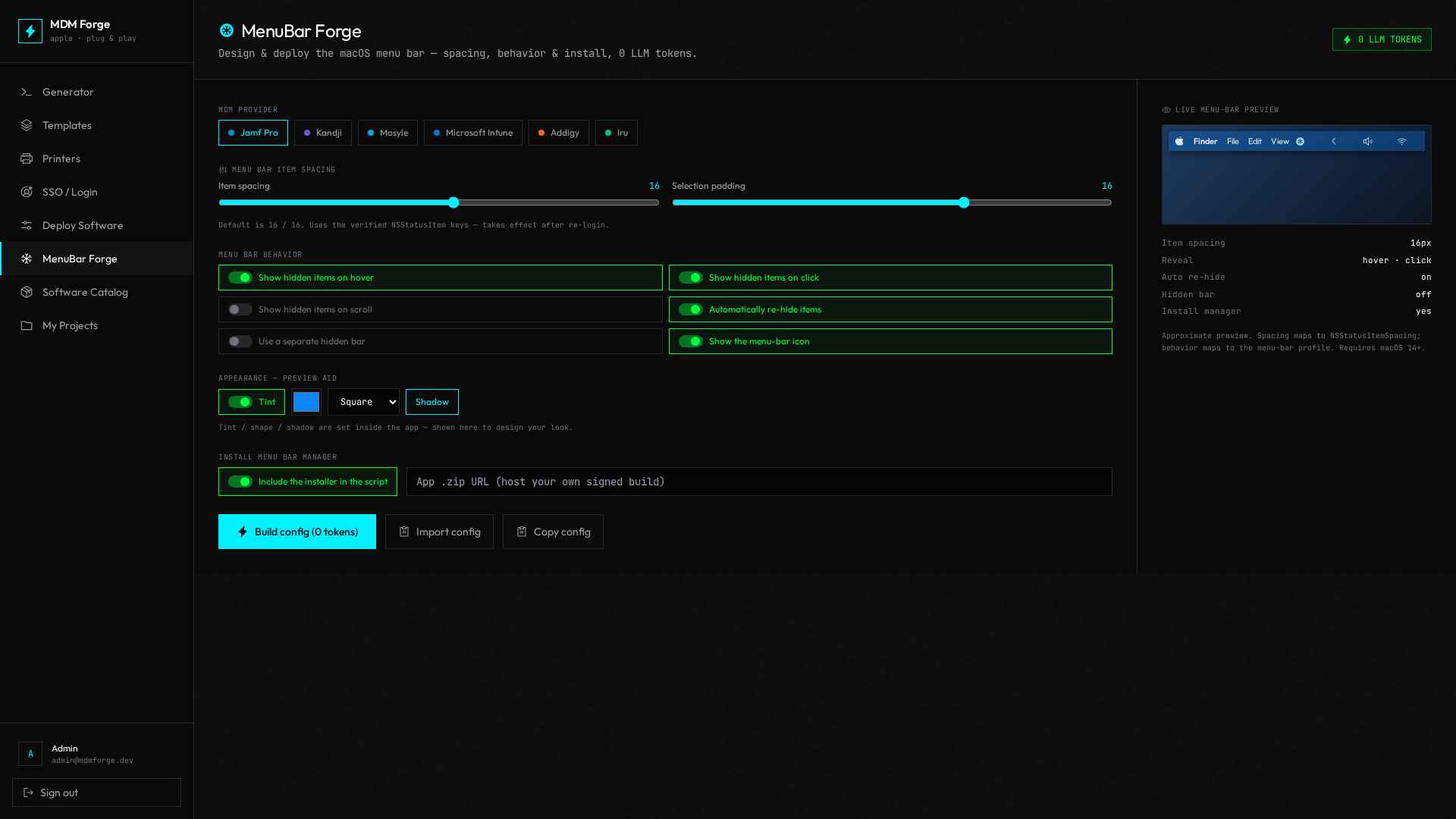Click the lightning icon on the Build config button
This screenshot has width=1456, height=819.
pyautogui.click(x=243, y=532)
